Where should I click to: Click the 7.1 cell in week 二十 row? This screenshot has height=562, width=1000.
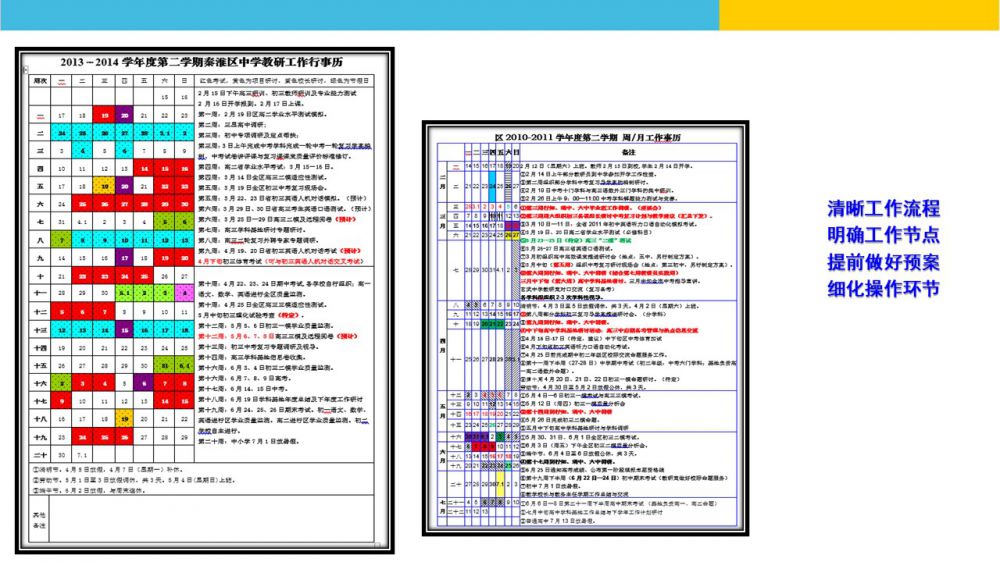tap(83, 454)
